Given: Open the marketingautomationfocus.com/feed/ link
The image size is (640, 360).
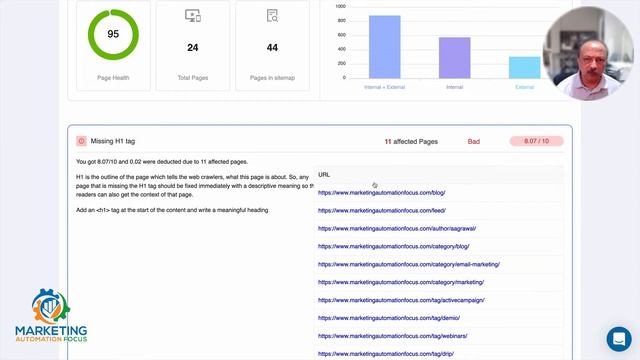Looking at the screenshot, I should (x=382, y=211).
